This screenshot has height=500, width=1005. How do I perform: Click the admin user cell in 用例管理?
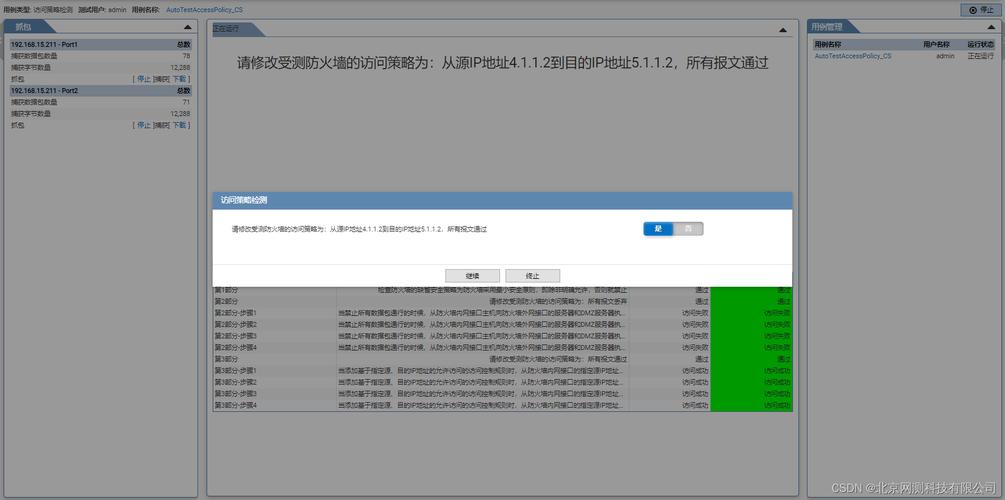tap(945, 56)
